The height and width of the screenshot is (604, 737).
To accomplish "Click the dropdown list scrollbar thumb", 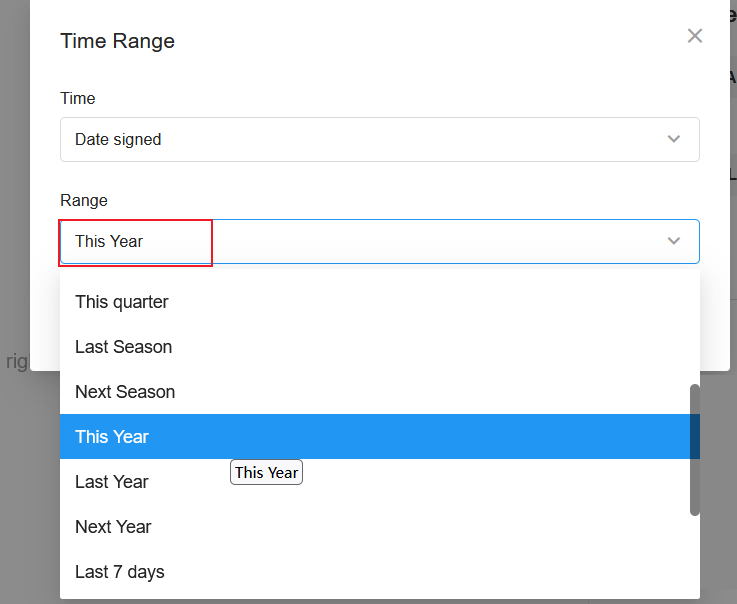I will (695, 450).
